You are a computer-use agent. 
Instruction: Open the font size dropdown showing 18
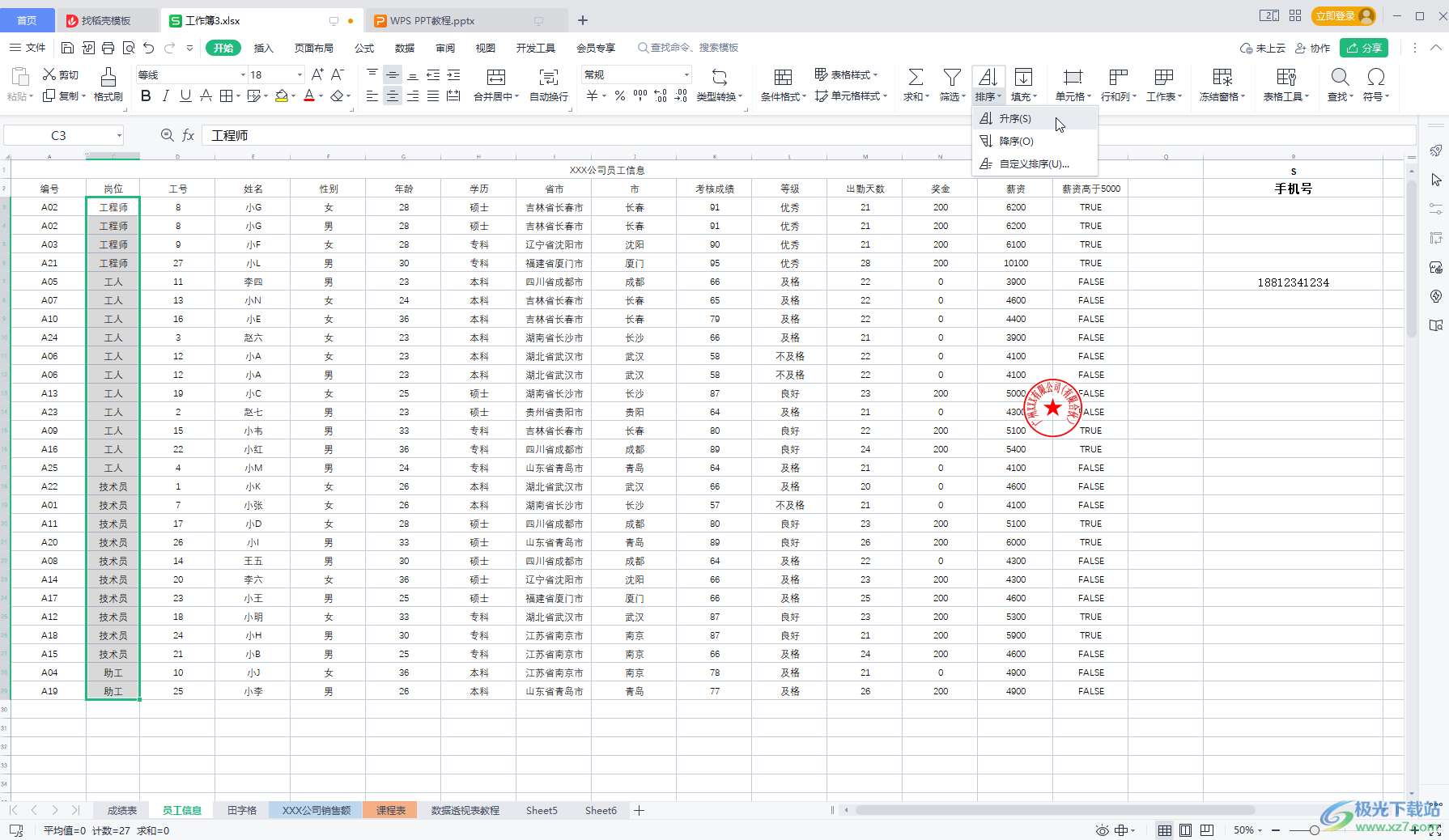(x=300, y=74)
